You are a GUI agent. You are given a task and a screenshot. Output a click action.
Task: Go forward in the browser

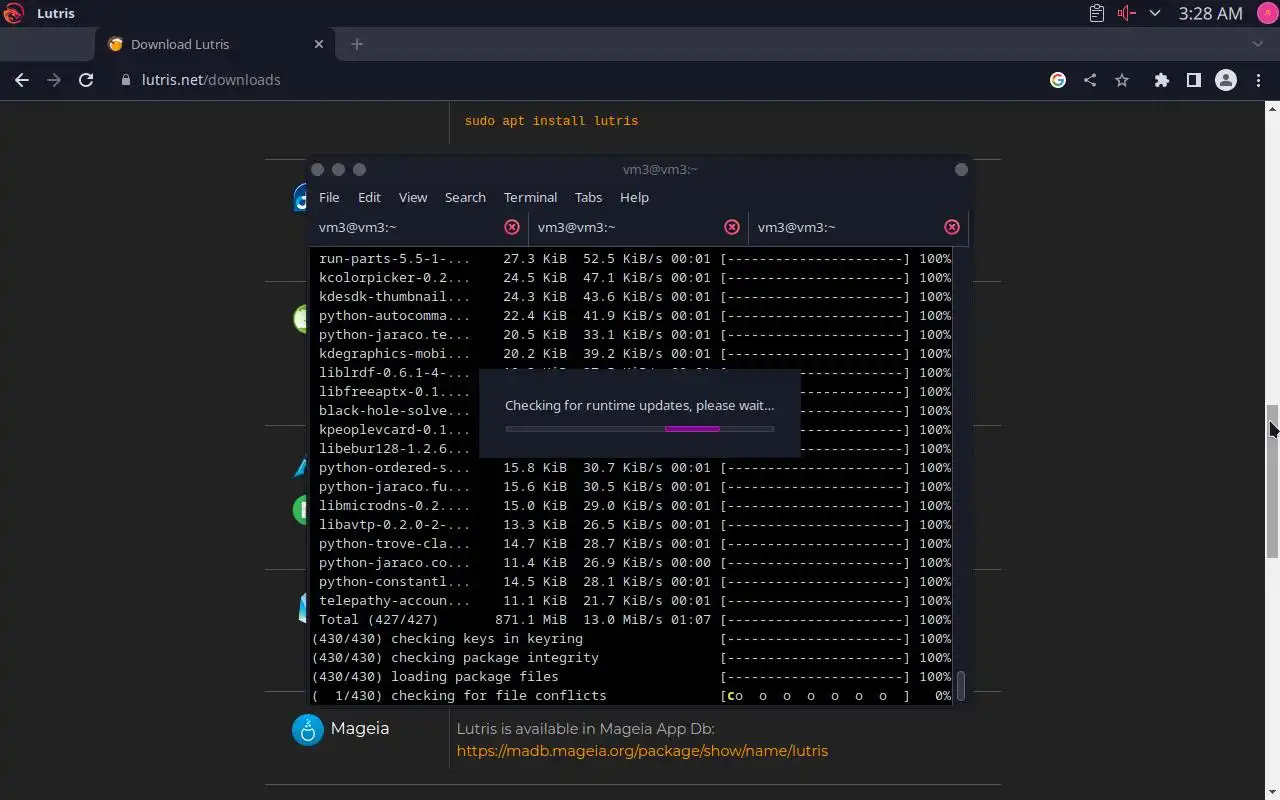54,80
